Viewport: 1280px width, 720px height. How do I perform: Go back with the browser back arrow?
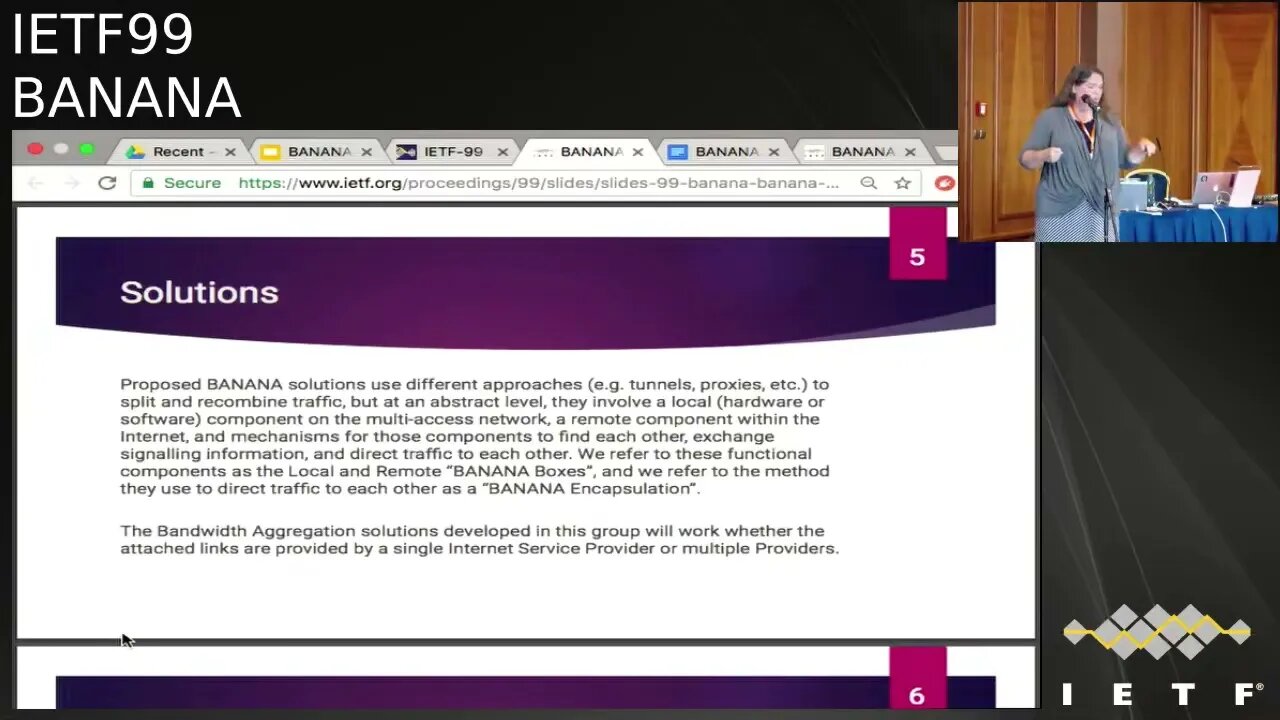click(35, 183)
